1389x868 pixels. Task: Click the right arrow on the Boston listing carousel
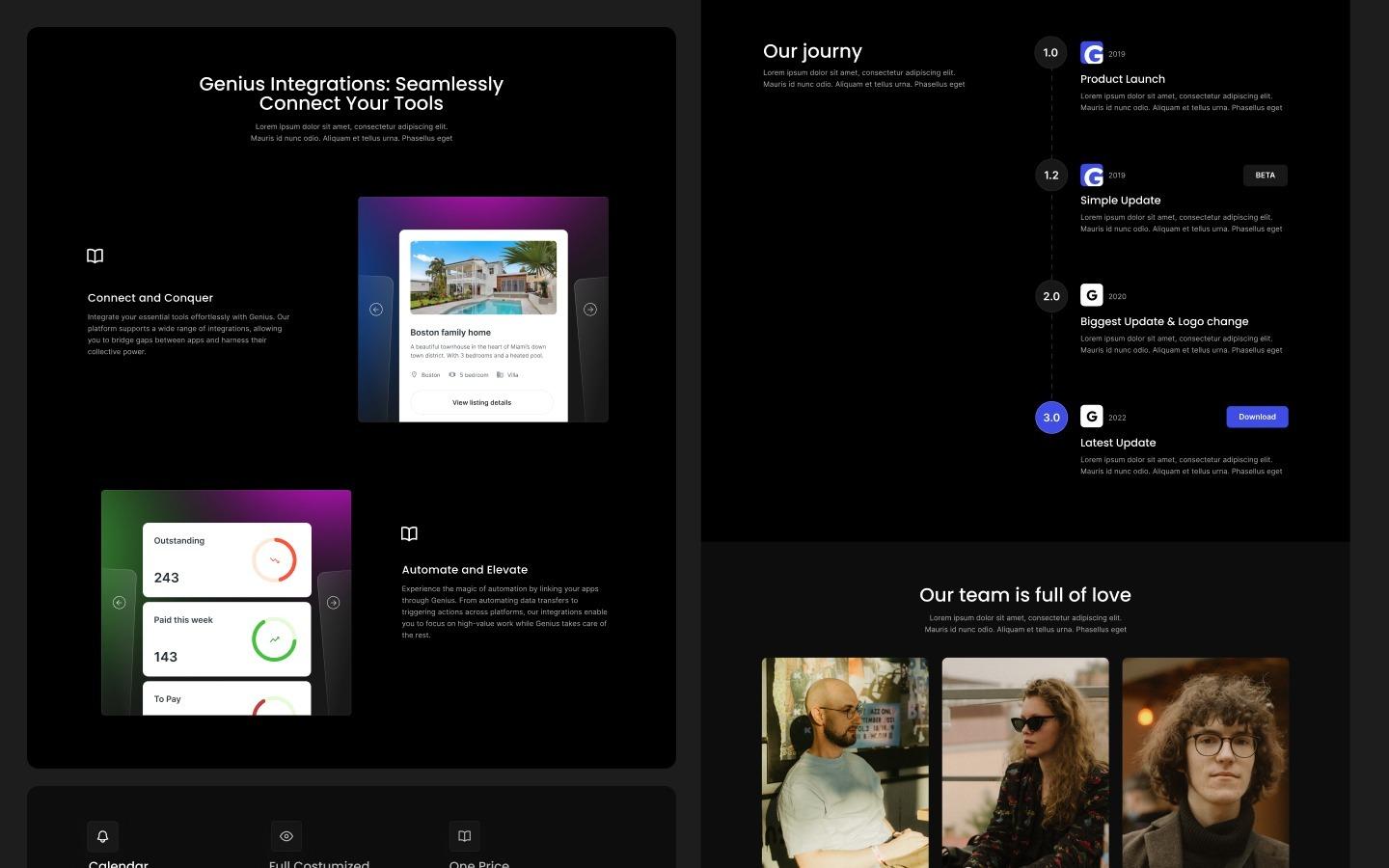(x=589, y=309)
